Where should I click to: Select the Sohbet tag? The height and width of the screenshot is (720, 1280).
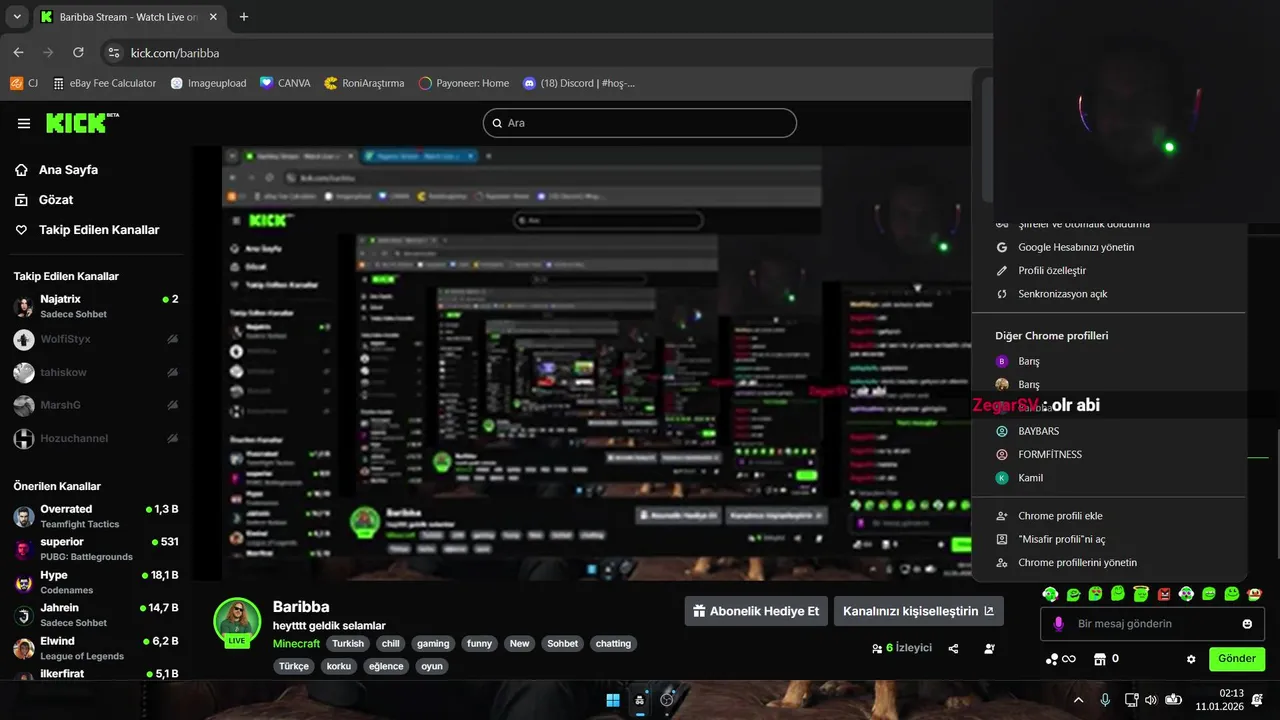pyautogui.click(x=562, y=644)
